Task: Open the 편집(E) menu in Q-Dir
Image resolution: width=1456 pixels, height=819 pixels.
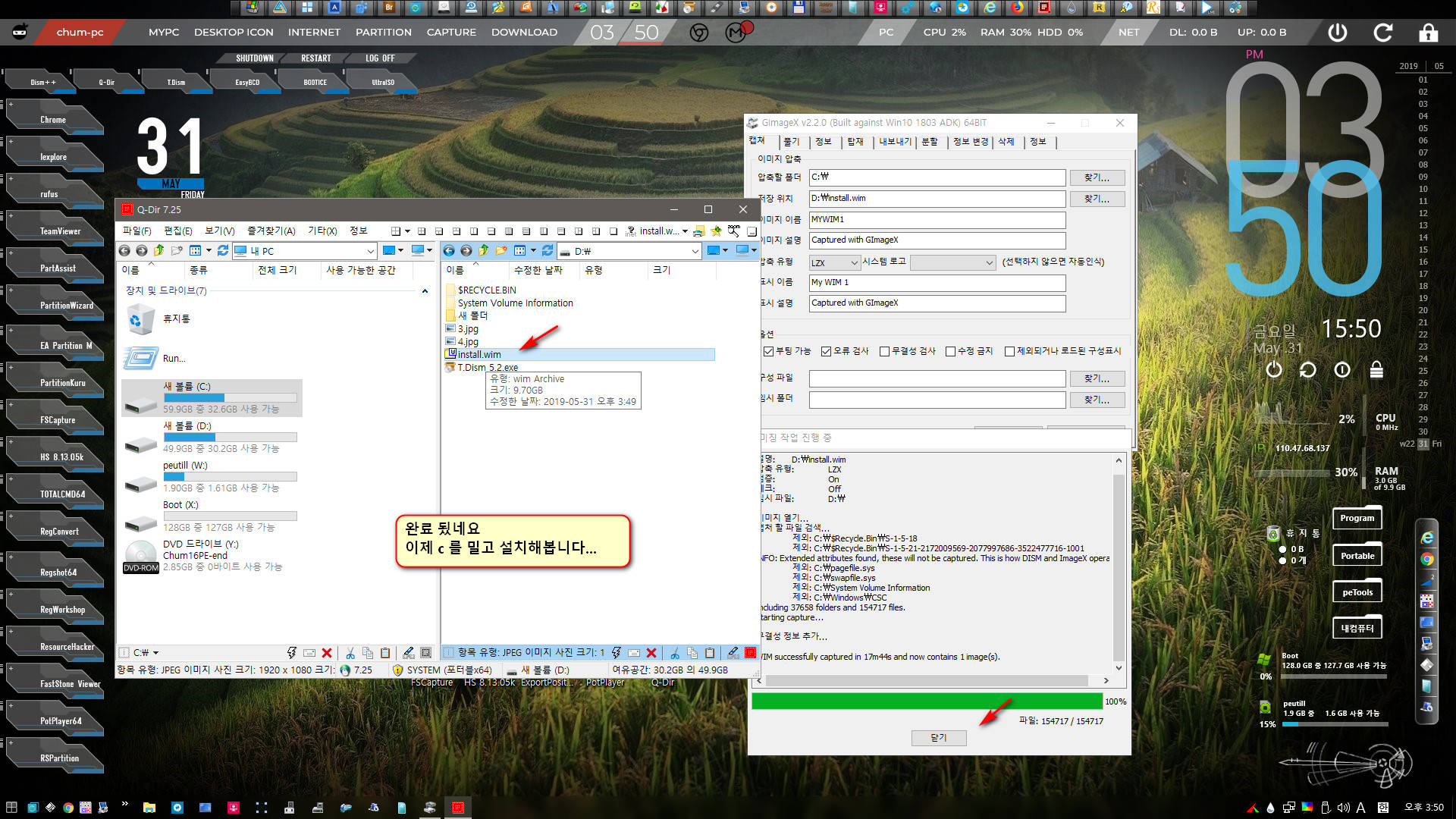Action: coord(177,231)
